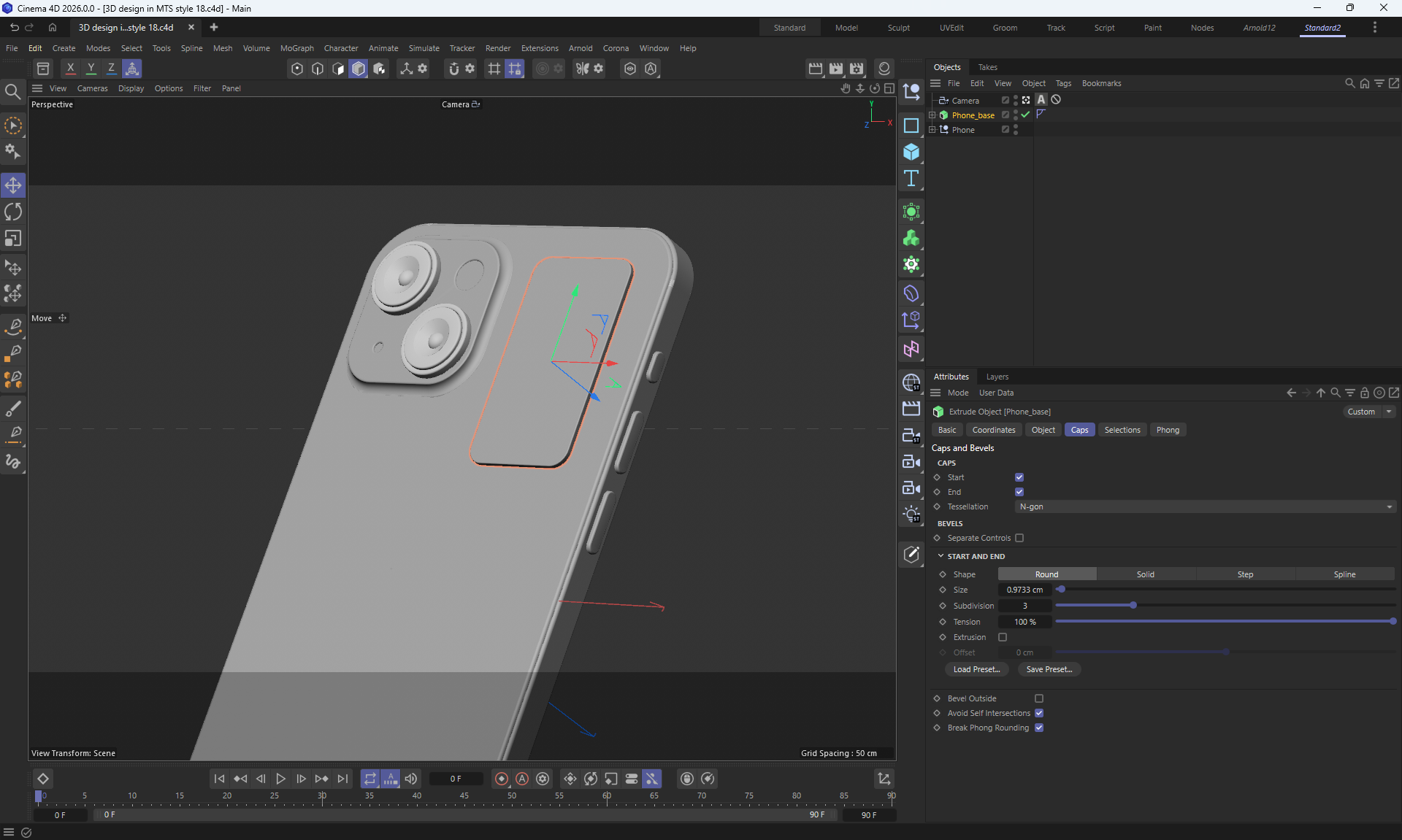Viewport: 1402px width, 840px height.
Task: Open the MoGraph menu
Action: click(x=296, y=48)
